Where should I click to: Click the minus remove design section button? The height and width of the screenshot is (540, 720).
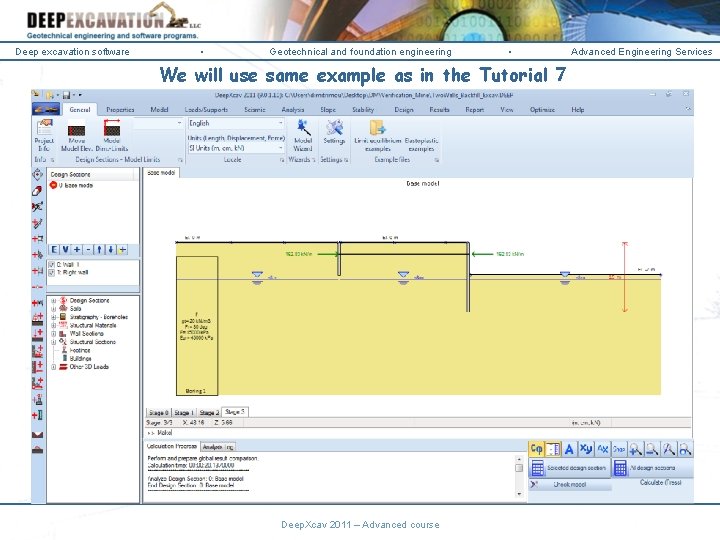pyautogui.click(x=89, y=249)
